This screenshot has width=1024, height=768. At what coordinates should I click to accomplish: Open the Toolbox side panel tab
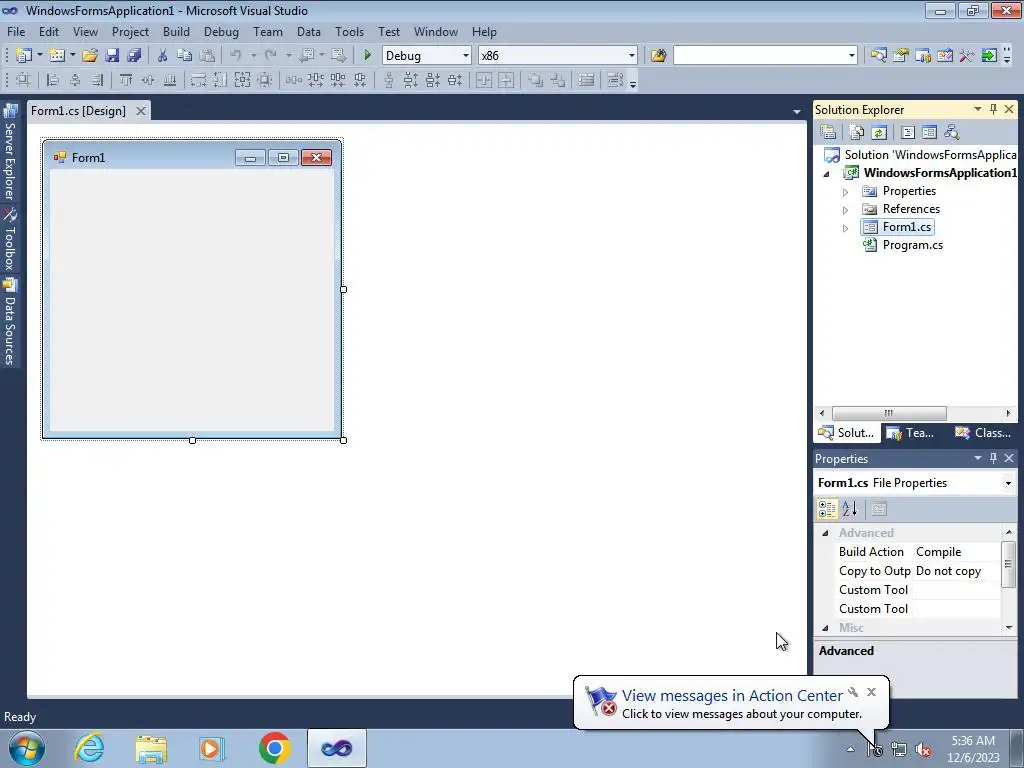click(10, 240)
